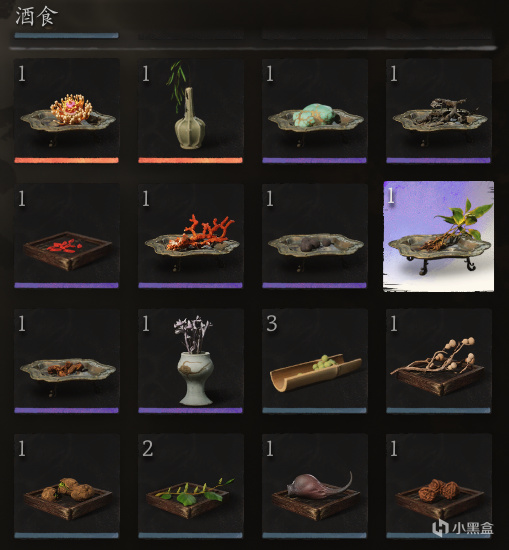Select the purple bulb with curled tail
The width and height of the screenshot is (509, 550).
click(314, 486)
